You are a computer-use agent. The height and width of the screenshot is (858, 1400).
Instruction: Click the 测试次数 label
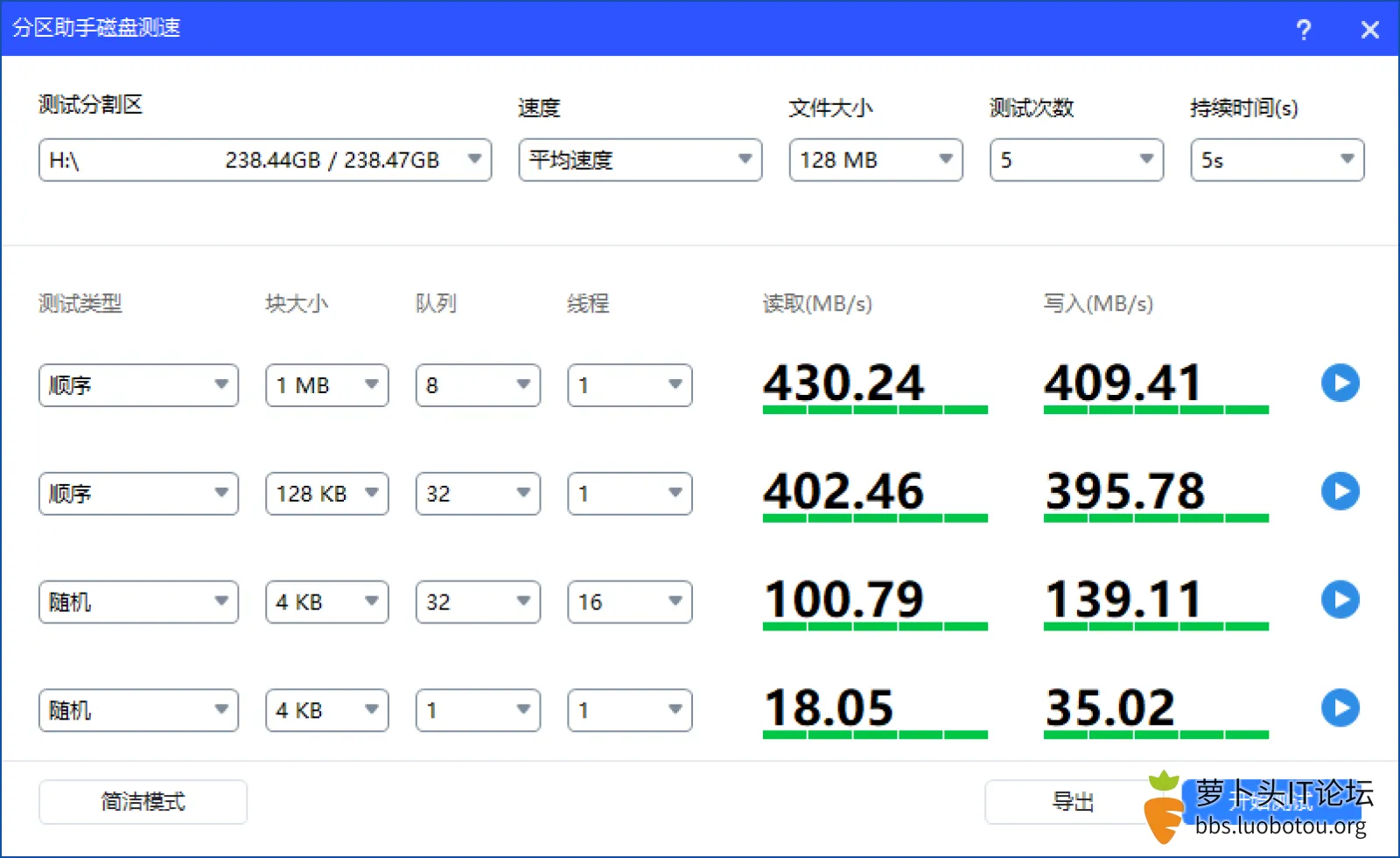pyautogui.click(x=1032, y=108)
